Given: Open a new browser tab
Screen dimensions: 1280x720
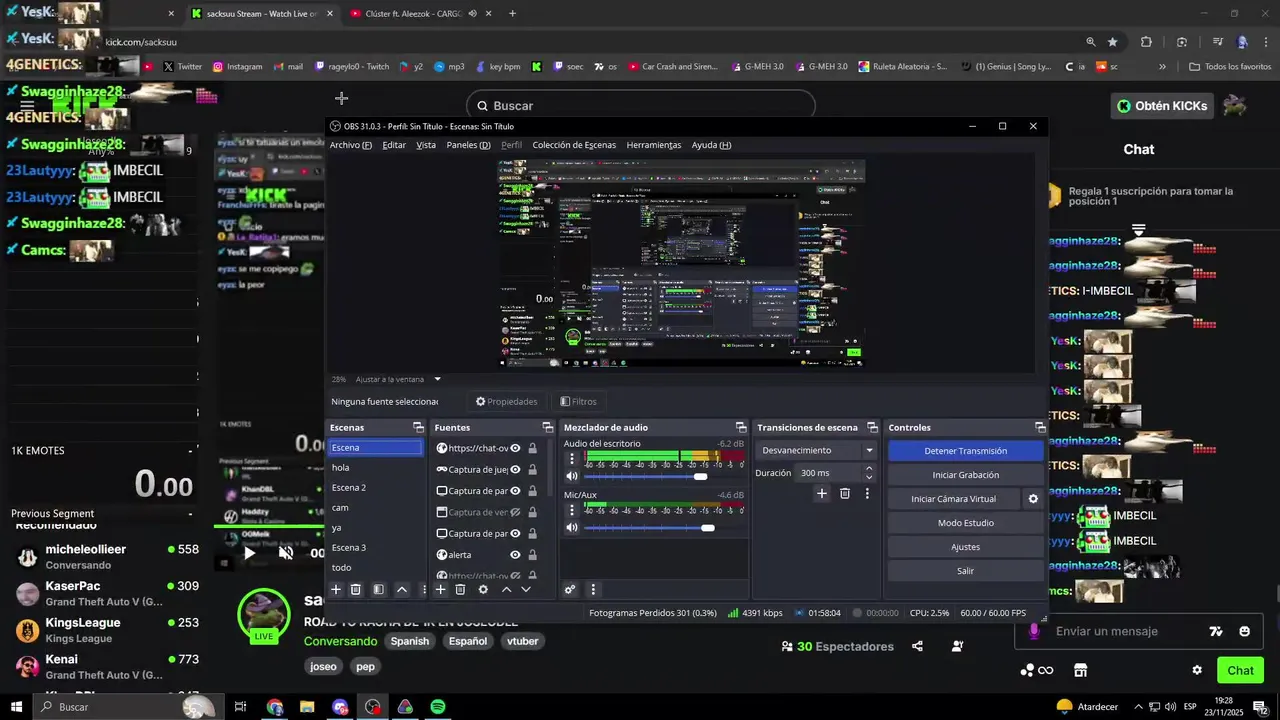Looking at the screenshot, I should (512, 14).
